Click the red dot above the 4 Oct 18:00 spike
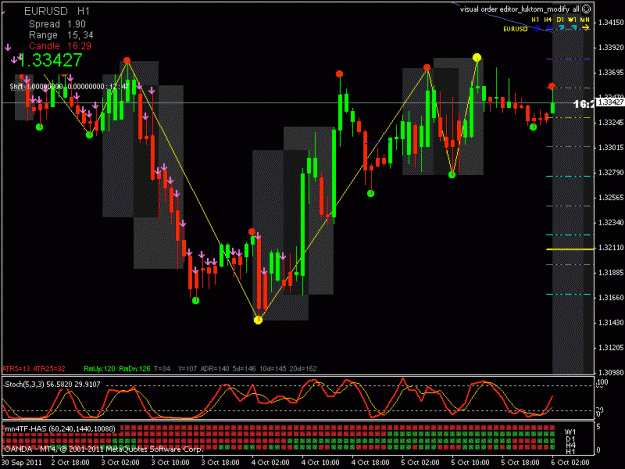625x469 pixels. tap(339, 74)
